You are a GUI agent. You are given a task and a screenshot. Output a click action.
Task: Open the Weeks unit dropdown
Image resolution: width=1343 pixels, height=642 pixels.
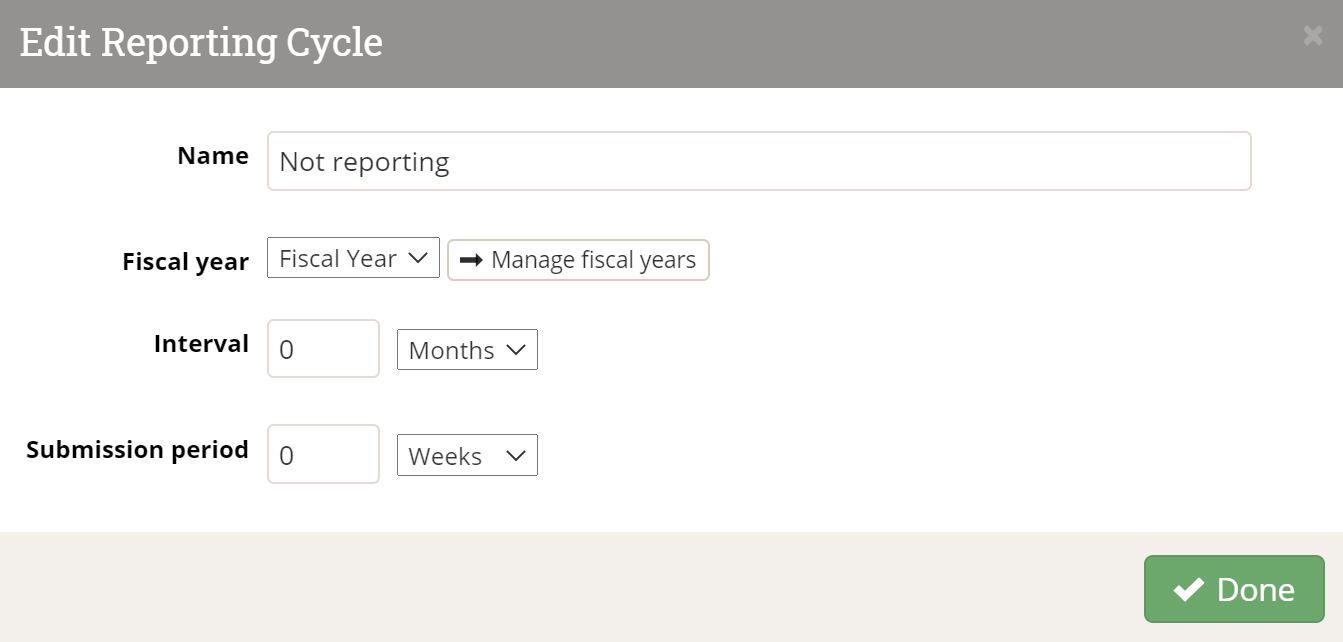(466, 456)
